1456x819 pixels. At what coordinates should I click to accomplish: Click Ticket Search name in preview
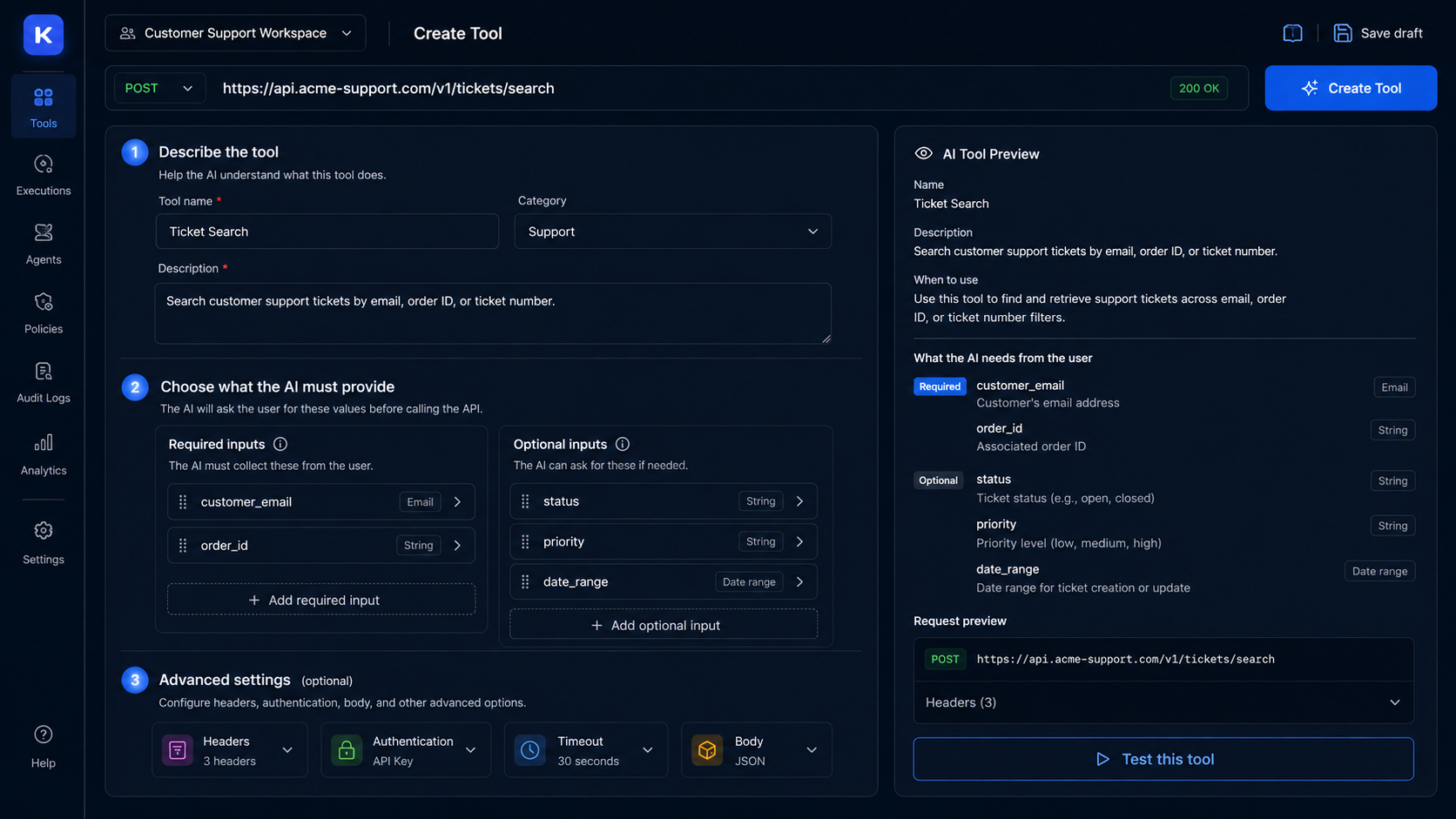click(x=951, y=204)
